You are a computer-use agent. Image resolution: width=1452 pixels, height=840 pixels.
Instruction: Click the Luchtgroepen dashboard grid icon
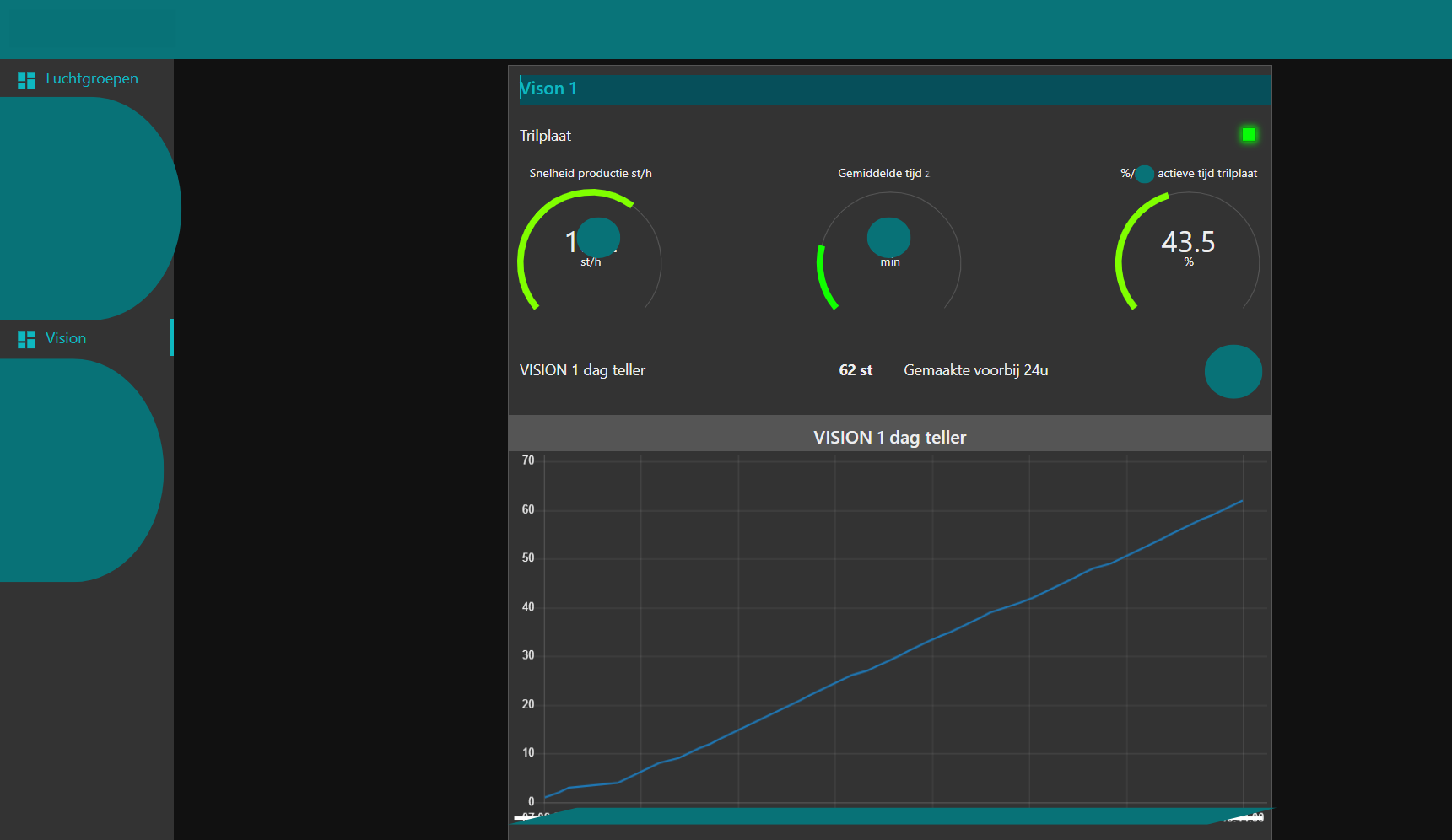coord(25,78)
